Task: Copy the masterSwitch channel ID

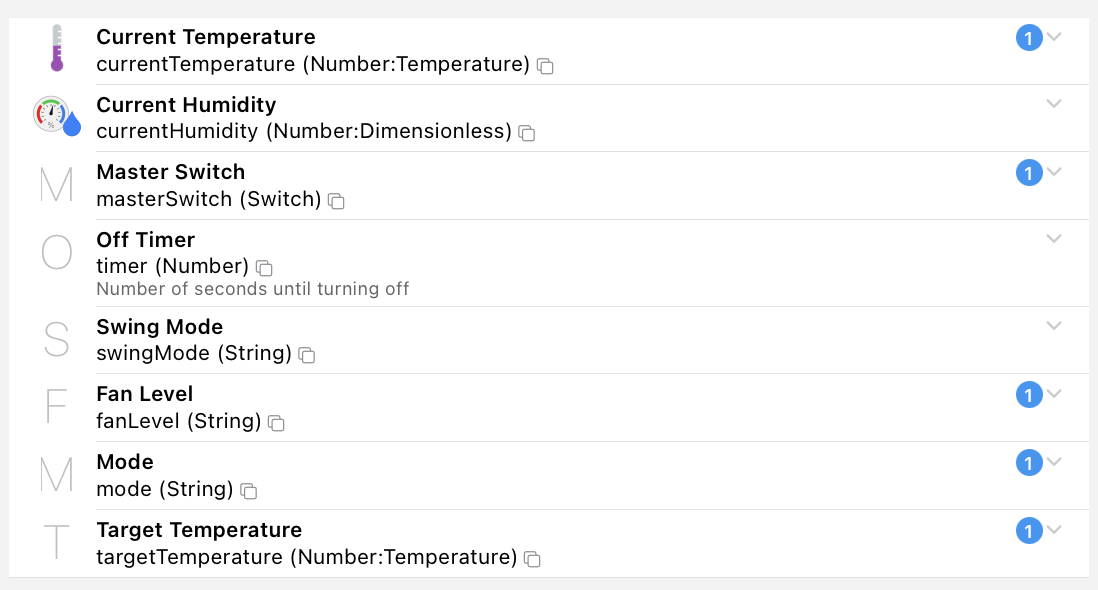Action: [x=337, y=201]
